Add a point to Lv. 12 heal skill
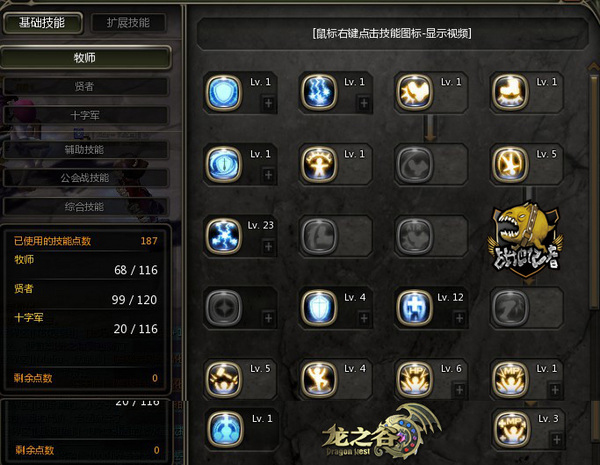Screen dimensions: 600x465 pyautogui.click(x=459, y=318)
